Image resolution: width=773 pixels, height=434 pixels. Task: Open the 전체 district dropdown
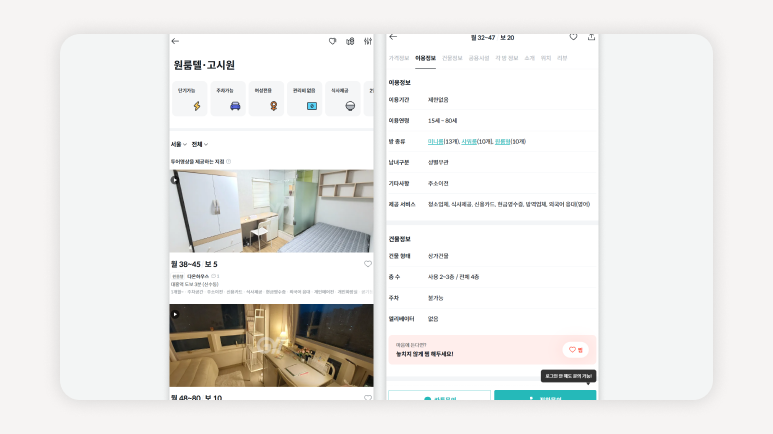(x=200, y=145)
